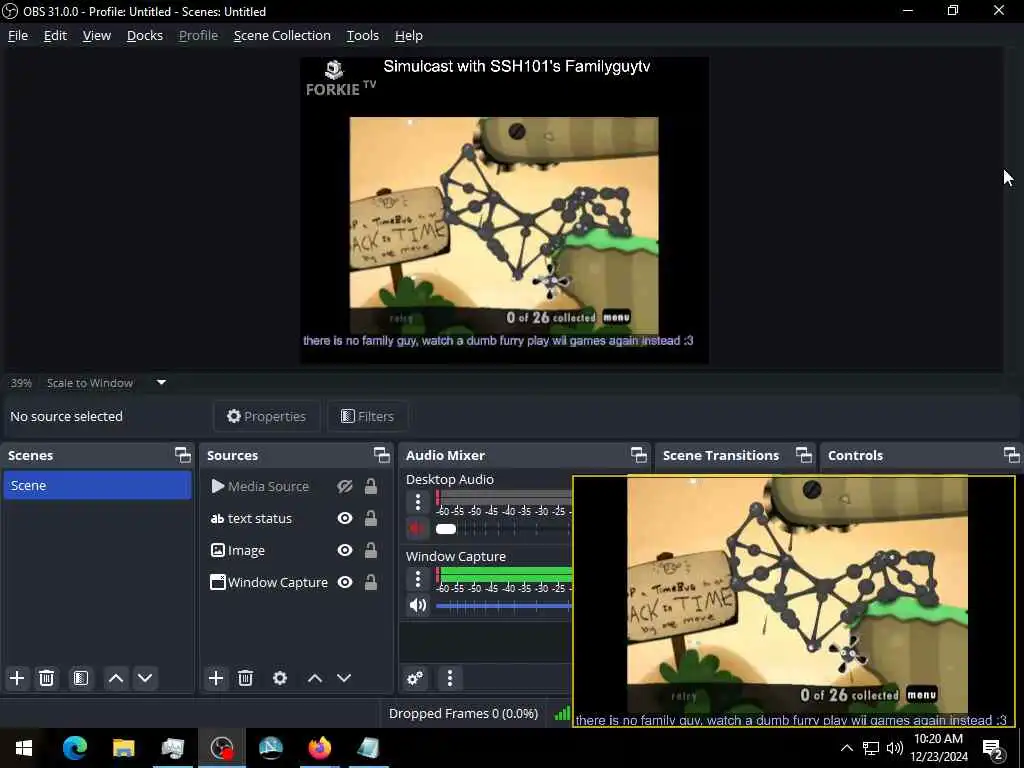Image resolution: width=1024 pixels, height=768 pixels.
Task: Show the hidden Media Source
Action: (x=345, y=487)
